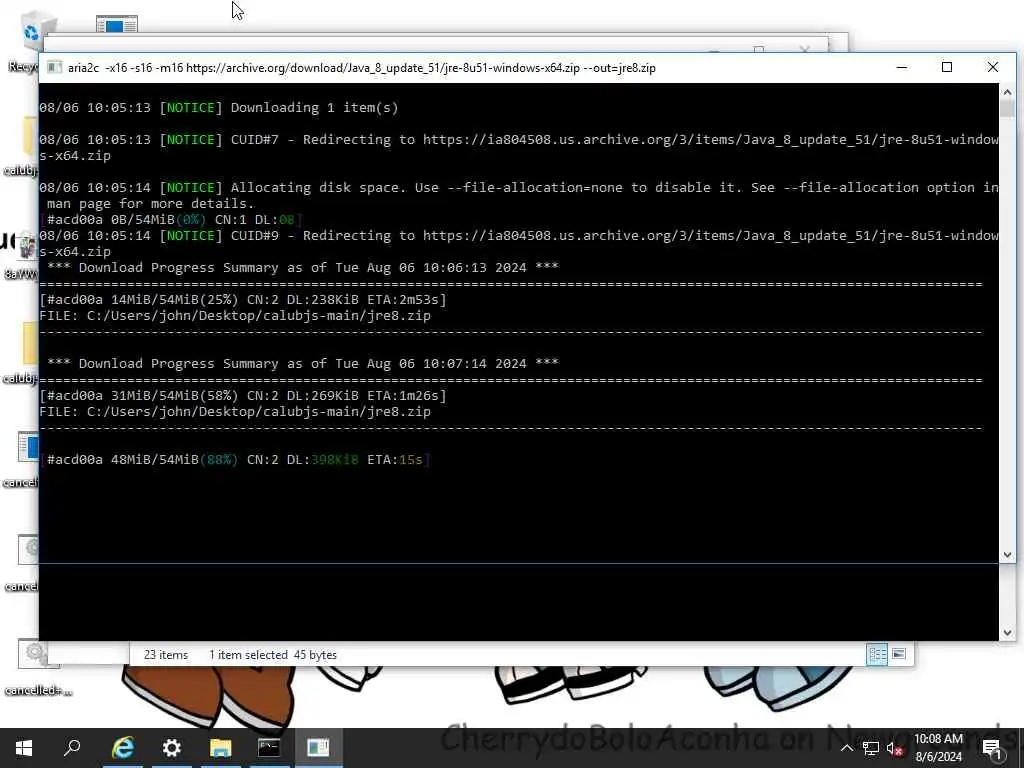
Task: Click the 10:06:13 Download Progress Summary heading
Action: click(302, 268)
